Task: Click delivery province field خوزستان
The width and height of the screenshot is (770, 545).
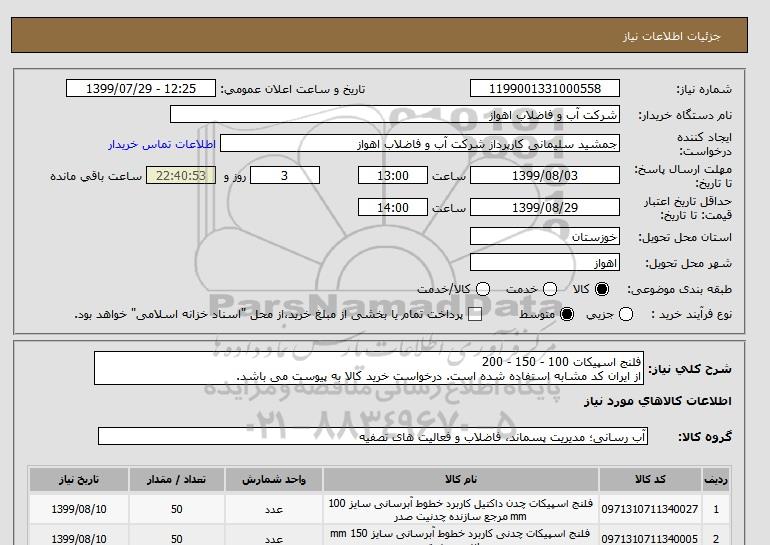Action: pos(545,236)
